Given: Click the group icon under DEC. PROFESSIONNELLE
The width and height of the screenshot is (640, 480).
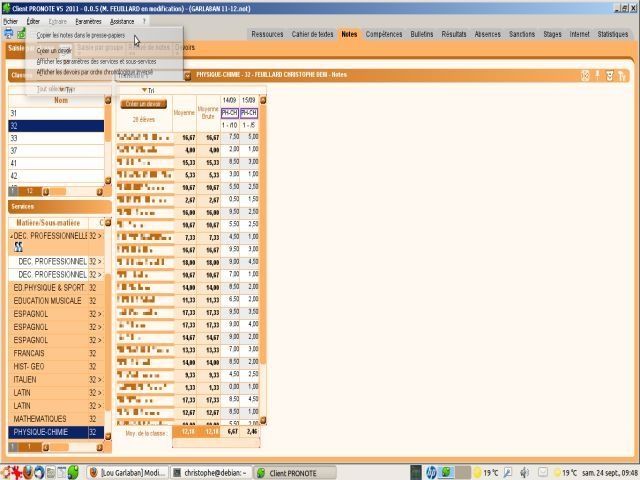Looking at the screenshot, I should coord(18,247).
